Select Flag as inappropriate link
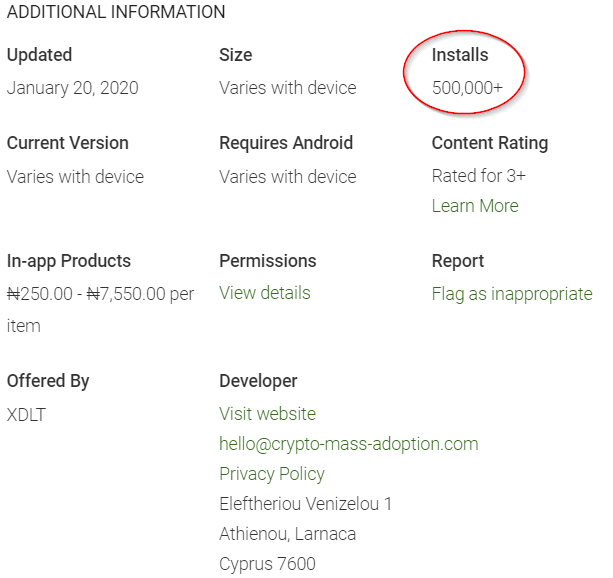The width and height of the screenshot is (613, 578). click(x=512, y=294)
